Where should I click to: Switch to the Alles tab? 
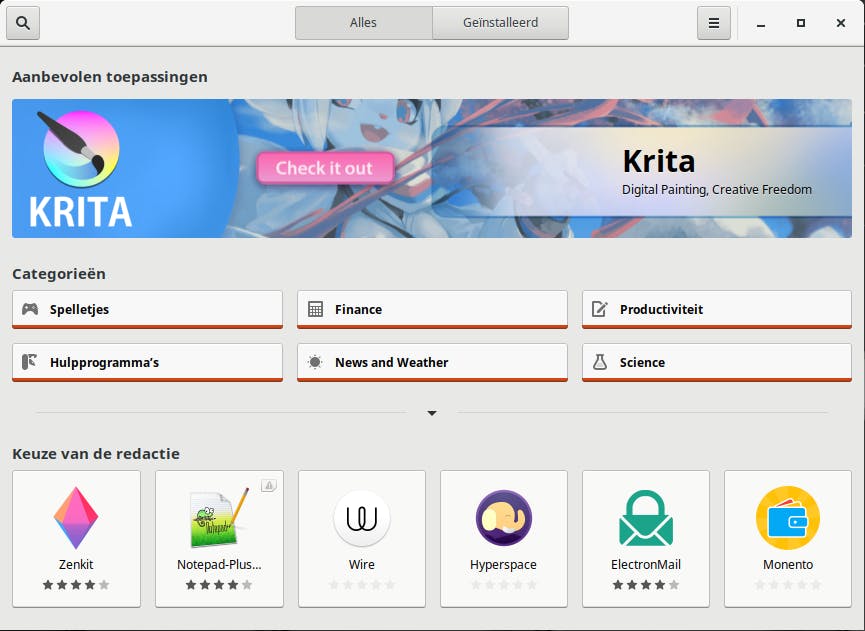pyautogui.click(x=364, y=23)
